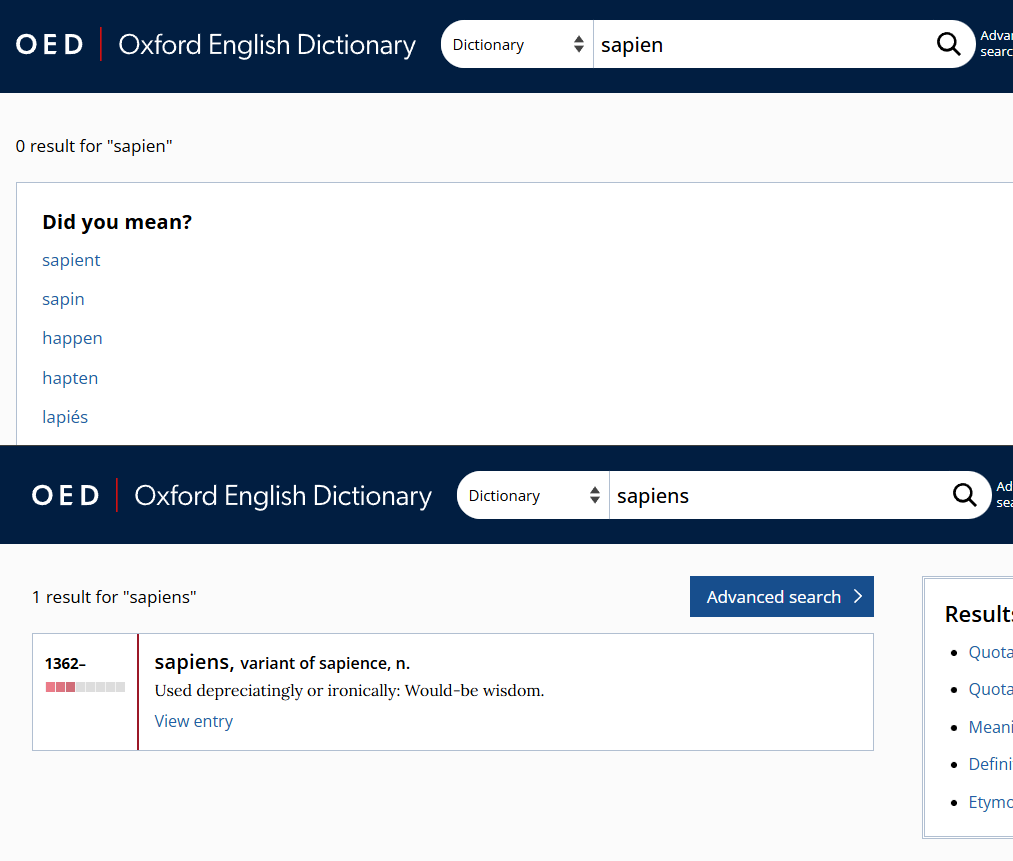Click the "1362–" date label
1013x861 pixels.
(x=65, y=663)
